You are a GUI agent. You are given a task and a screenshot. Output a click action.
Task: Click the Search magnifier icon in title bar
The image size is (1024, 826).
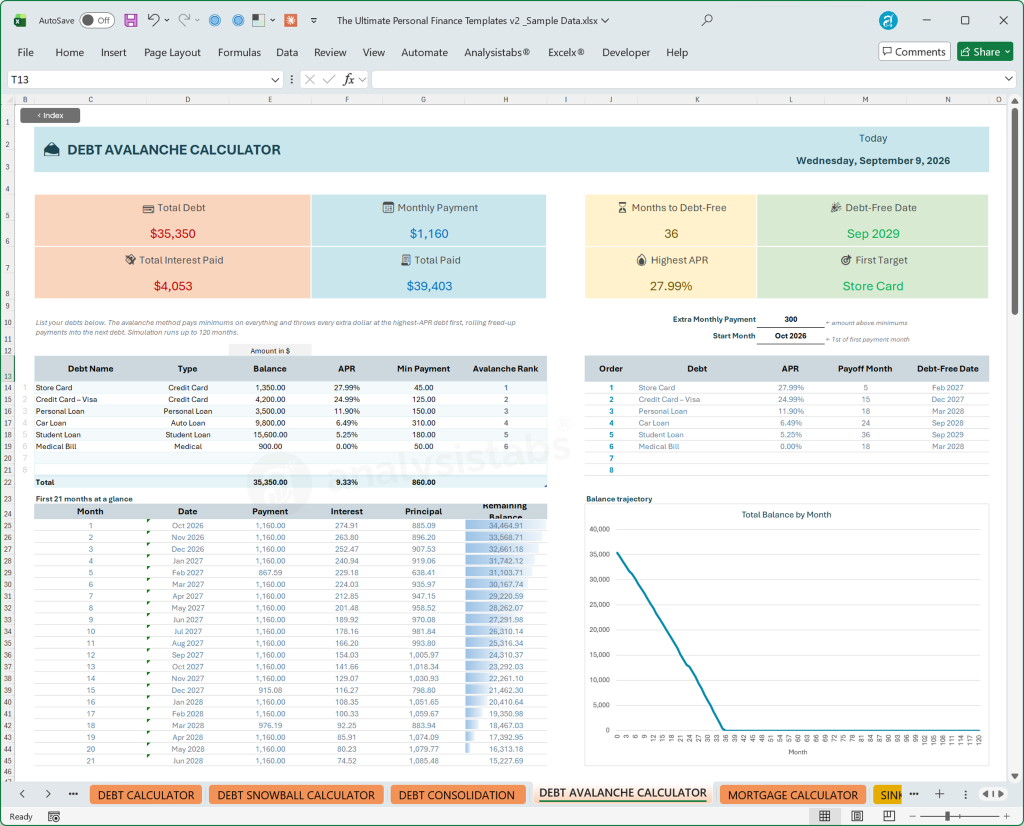coord(707,20)
